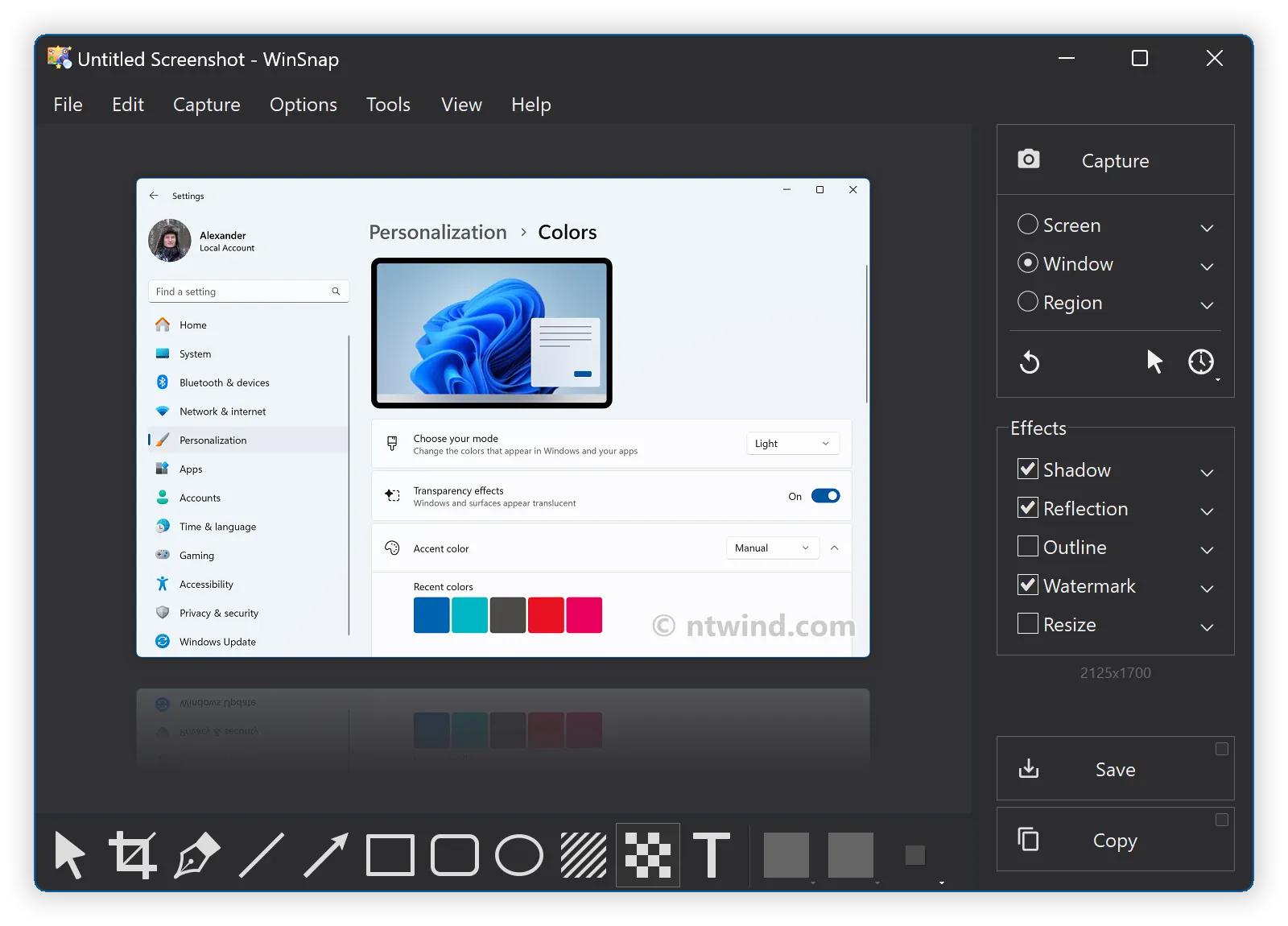Click the Accessibility icon in captured Settings
The width and height of the screenshot is (1288, 926).
pyautogui.click(x=163, y=584)
